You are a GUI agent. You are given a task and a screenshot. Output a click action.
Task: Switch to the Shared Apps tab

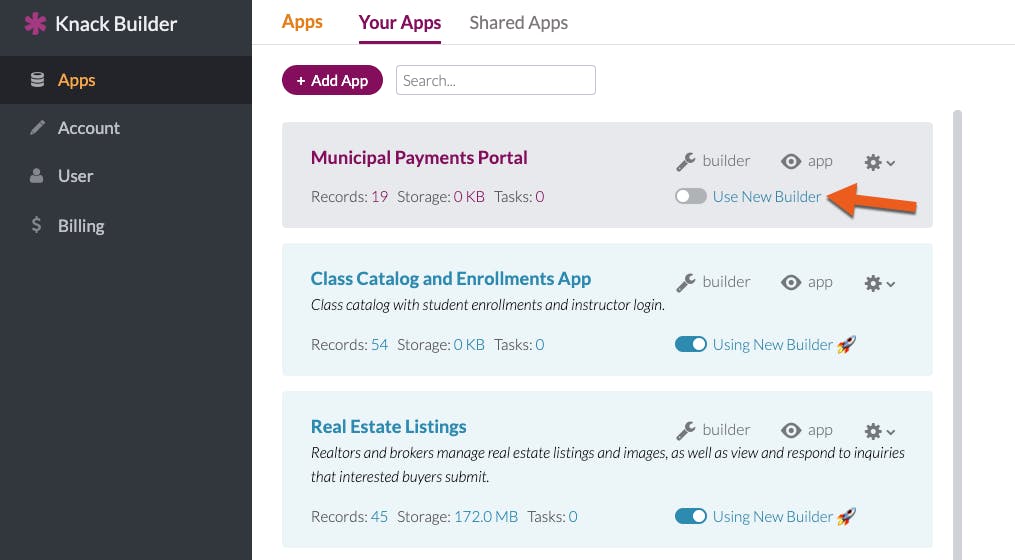pos(519,23)
